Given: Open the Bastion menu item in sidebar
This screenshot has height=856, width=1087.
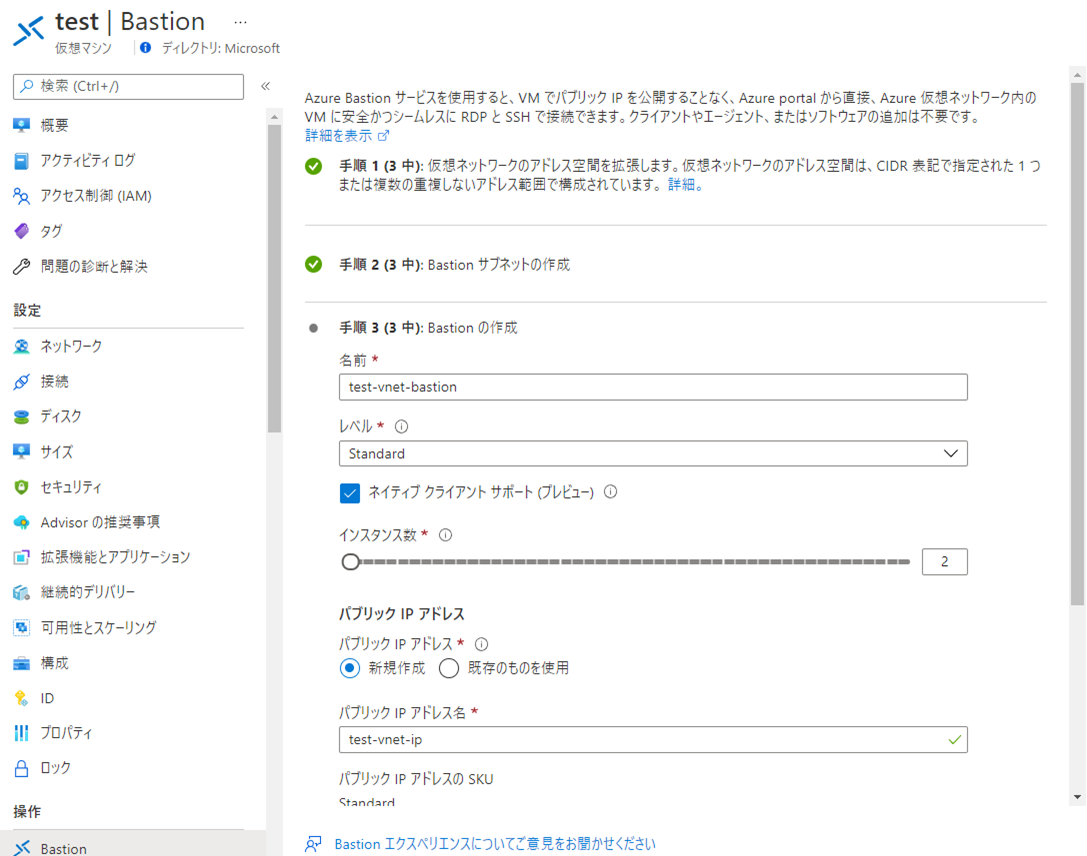Looking at the screenshot, I should tap(63, 848).
